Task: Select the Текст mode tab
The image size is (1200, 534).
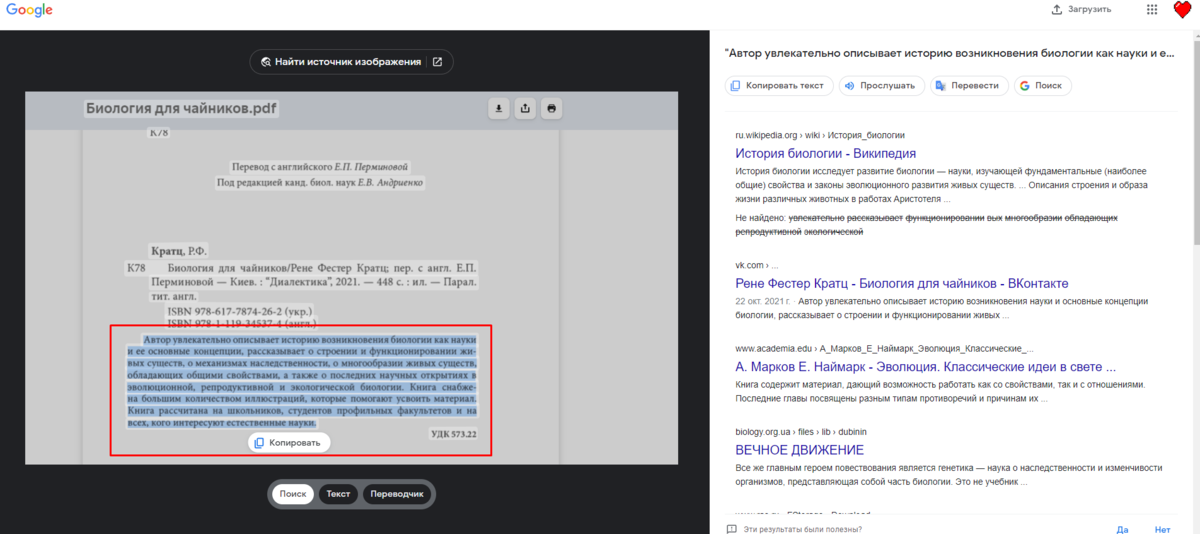Action: (x=338, y=494)
